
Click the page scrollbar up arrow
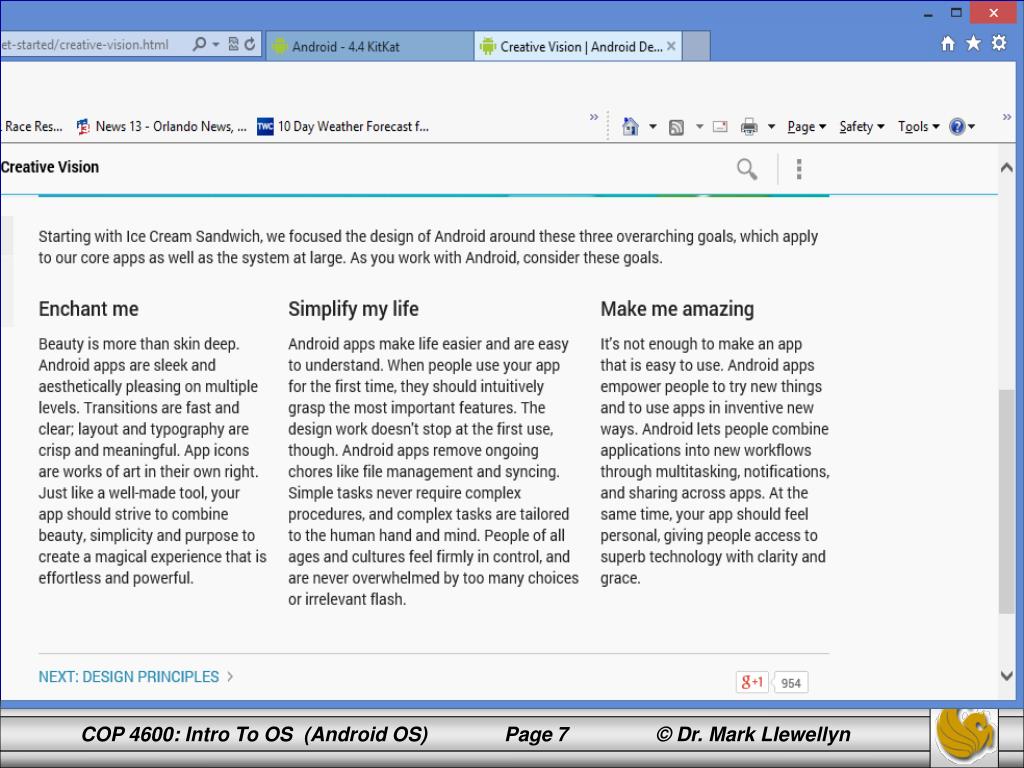[1007, 167]
